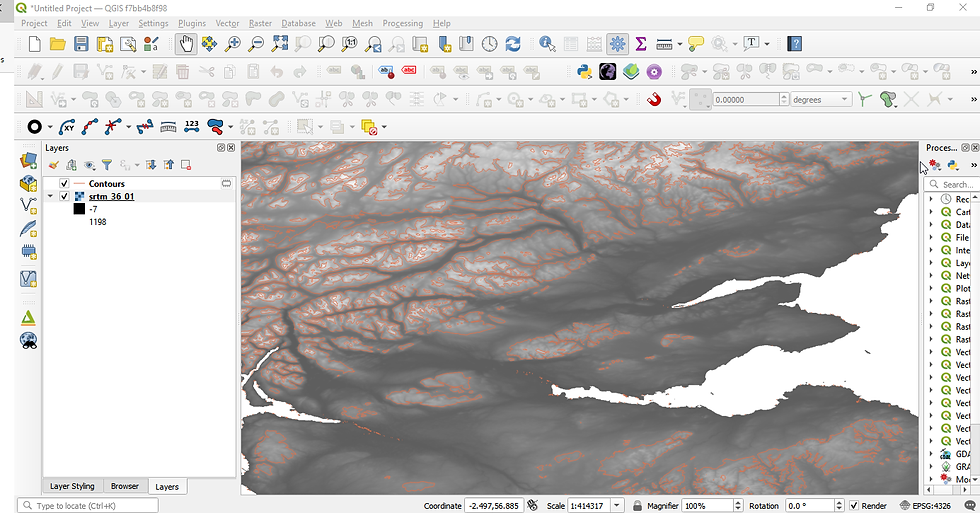Uncheck the Contours layer visibility checkbox
The image size is (980, 513).
(65, 184)
